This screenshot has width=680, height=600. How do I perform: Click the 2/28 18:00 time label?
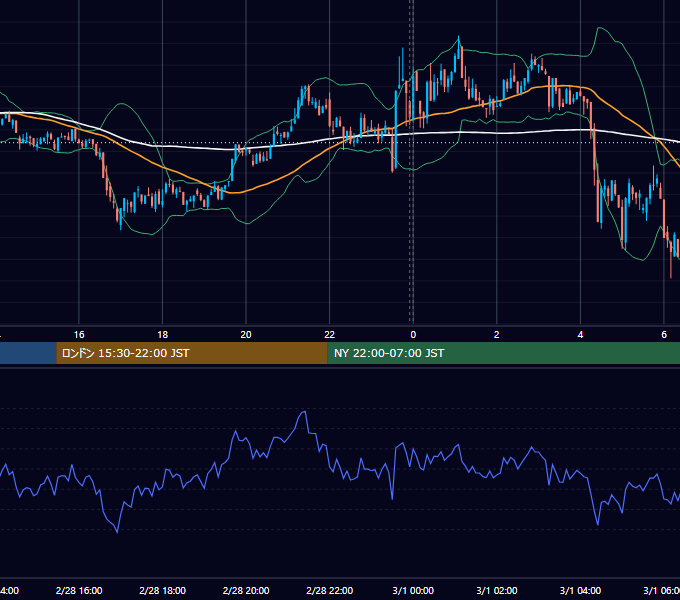[x=163, y=590]
